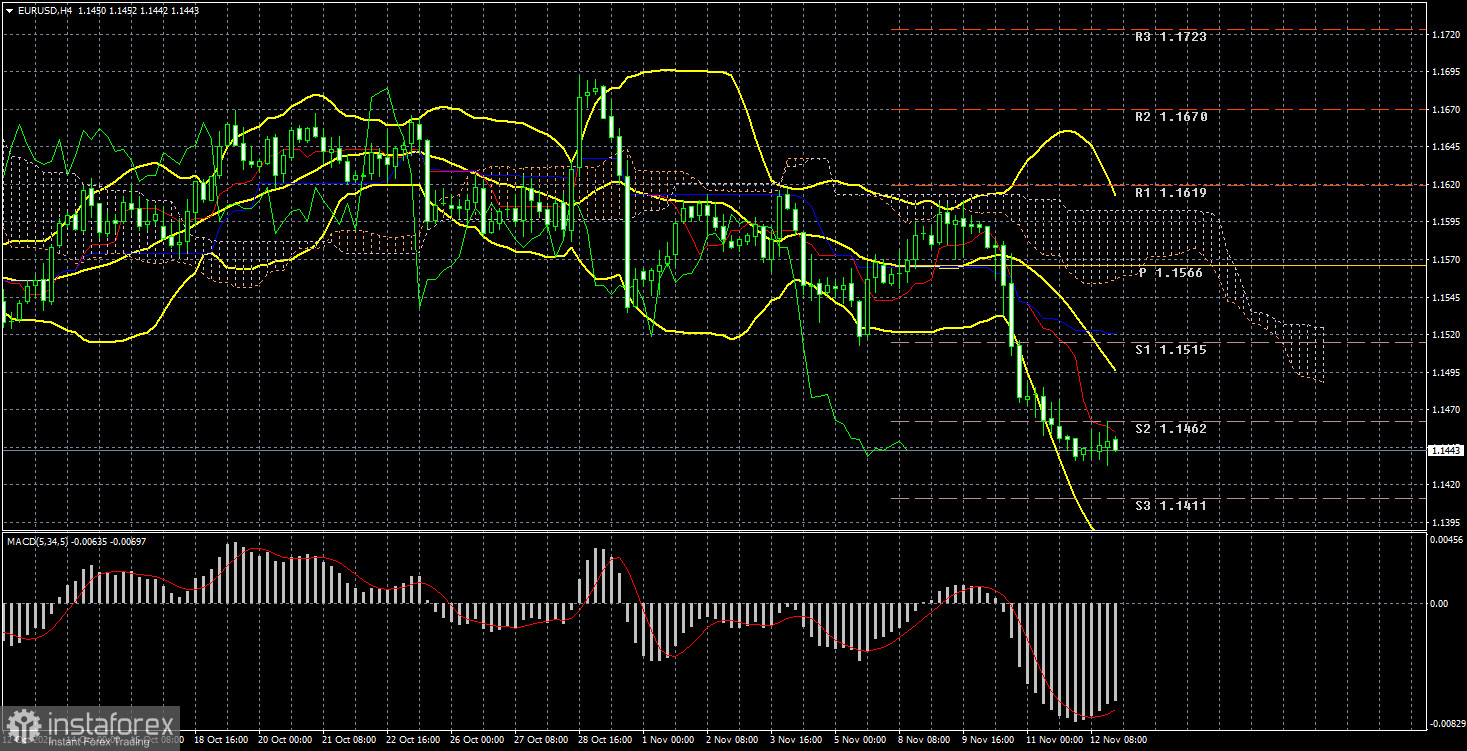Click the 0.00456 MACD scale value
This screenshot has height=751, width=1467.
point(1448,540)
